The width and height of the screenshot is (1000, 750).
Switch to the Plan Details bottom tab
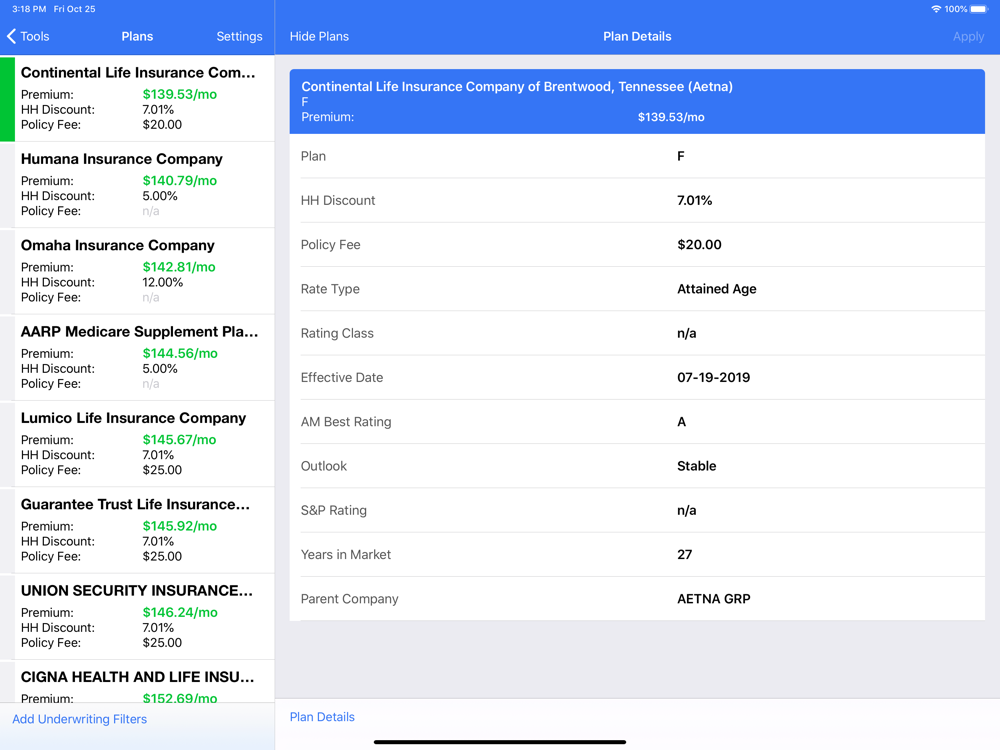pyautogui.click(x=322, y=717)
